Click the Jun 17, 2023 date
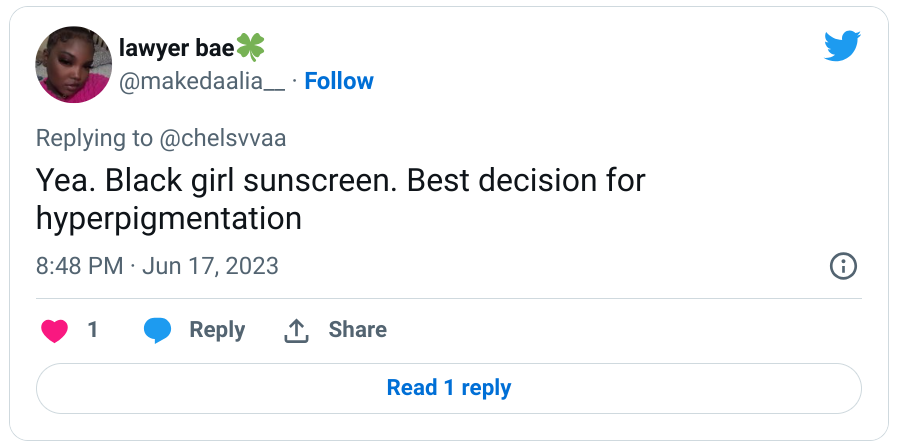This screenshot has width=899, height=447. pos(210,266)
